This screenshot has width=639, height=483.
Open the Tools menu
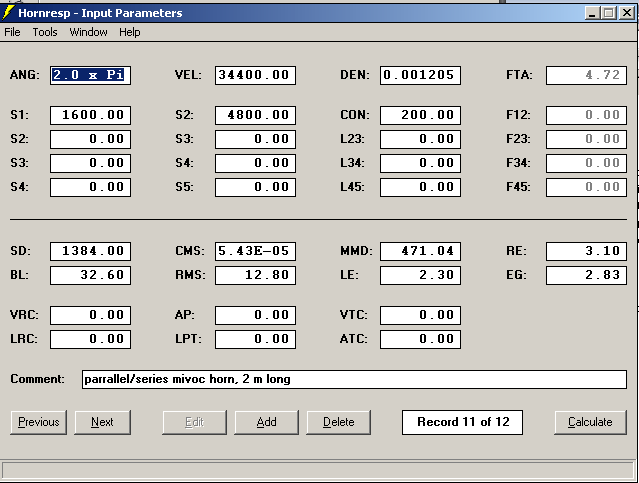click(45, 32)
